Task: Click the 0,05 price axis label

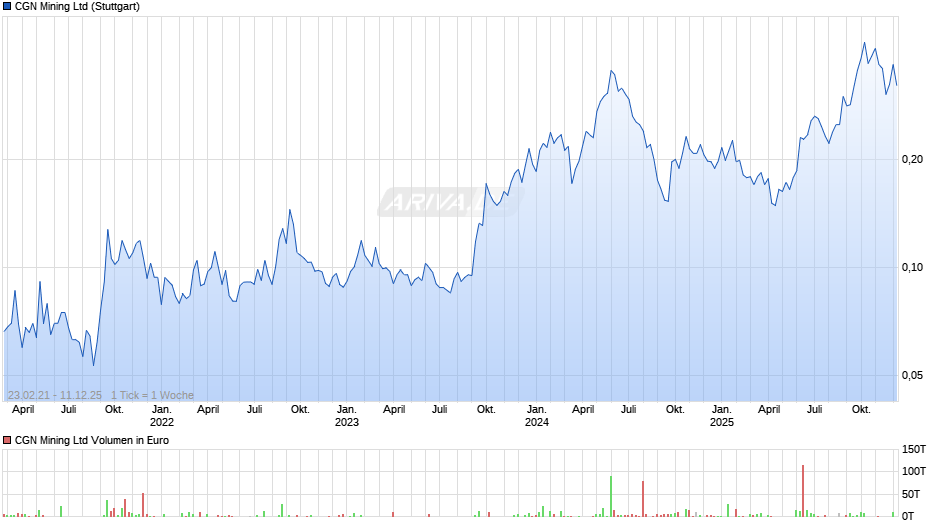Action: pyautogui.click(x=912, y=375)
